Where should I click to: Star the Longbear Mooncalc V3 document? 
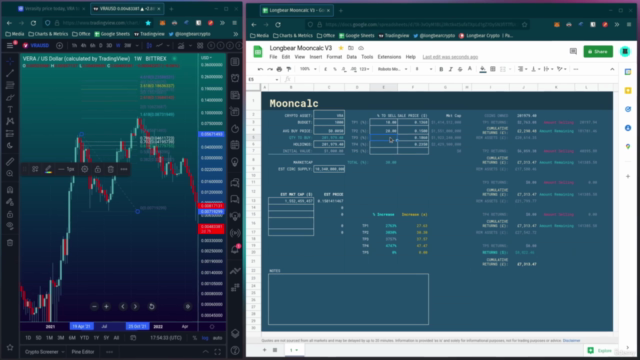341,48
